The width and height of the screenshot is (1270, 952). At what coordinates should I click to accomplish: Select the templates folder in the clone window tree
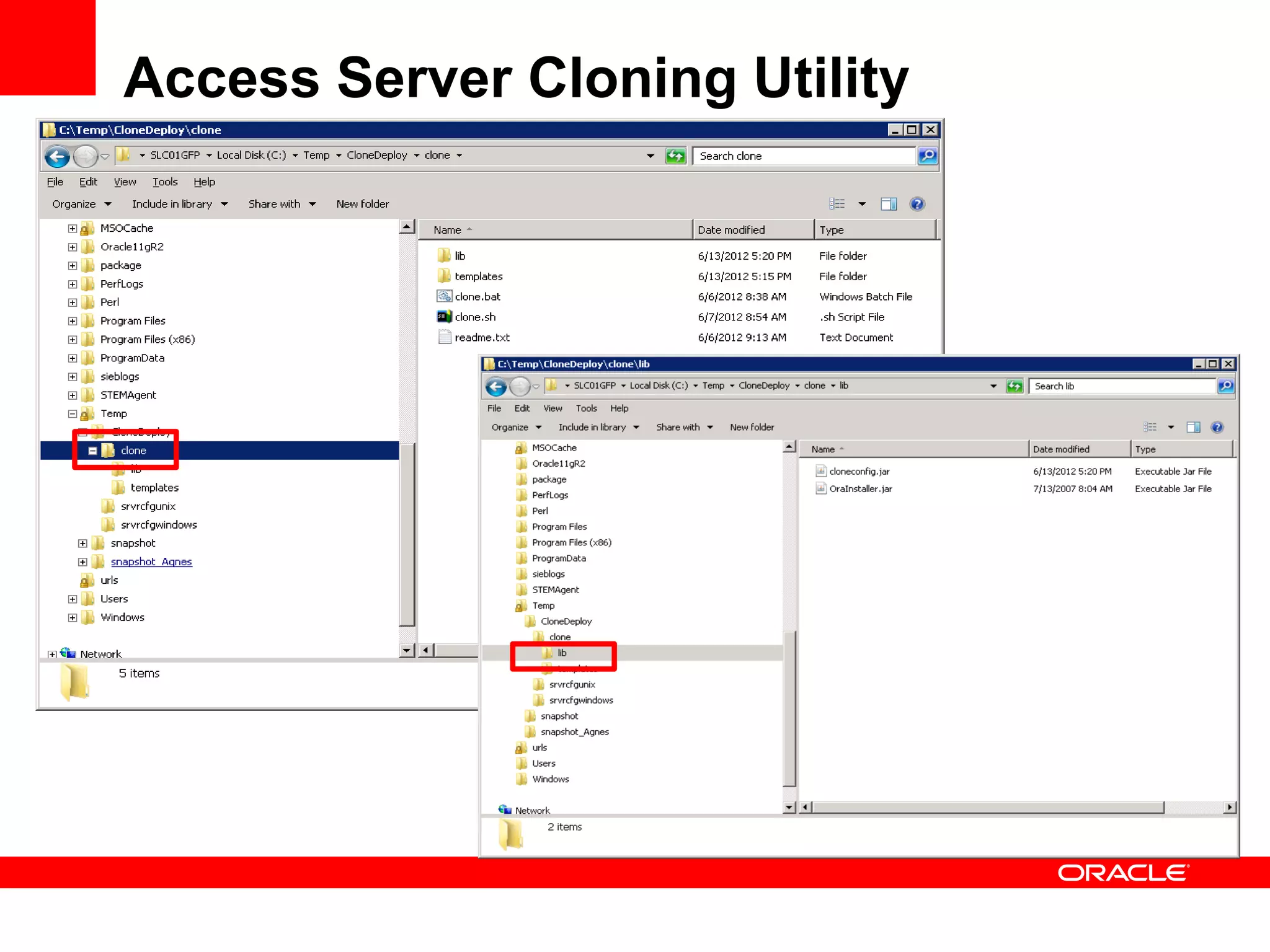[154, 488]
